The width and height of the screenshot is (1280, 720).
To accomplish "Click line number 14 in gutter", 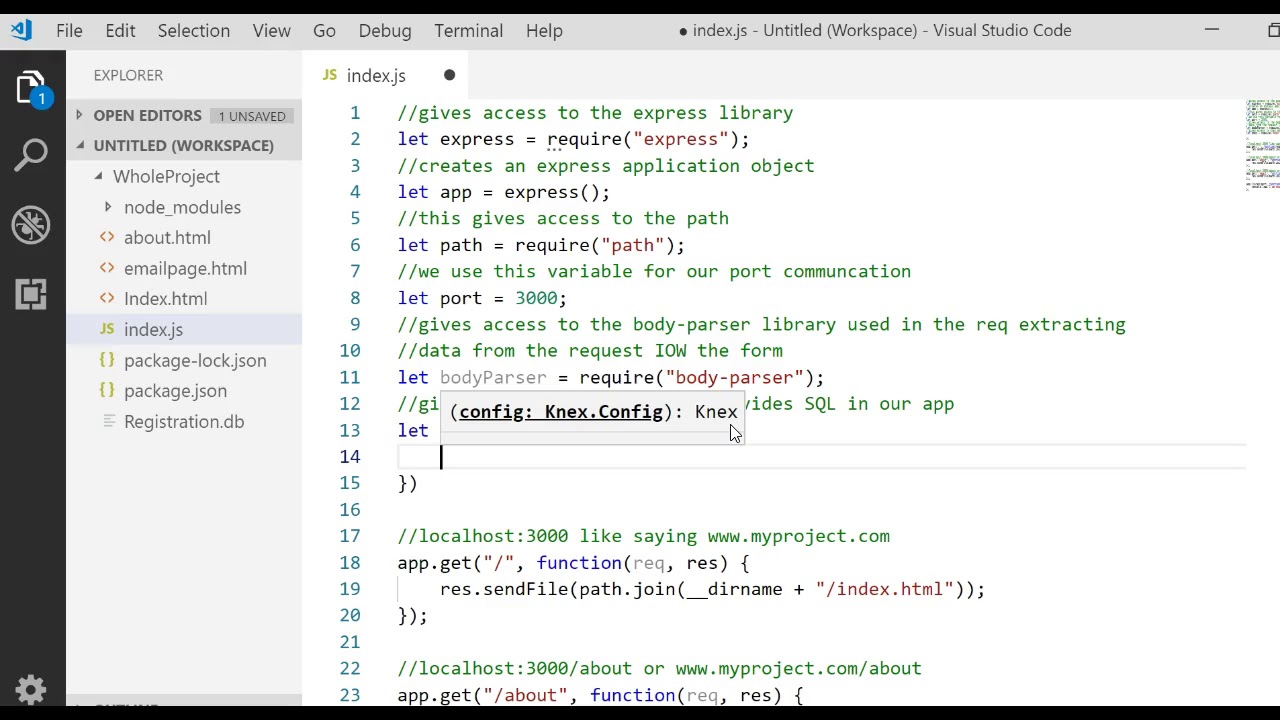I will coord(349,457).
